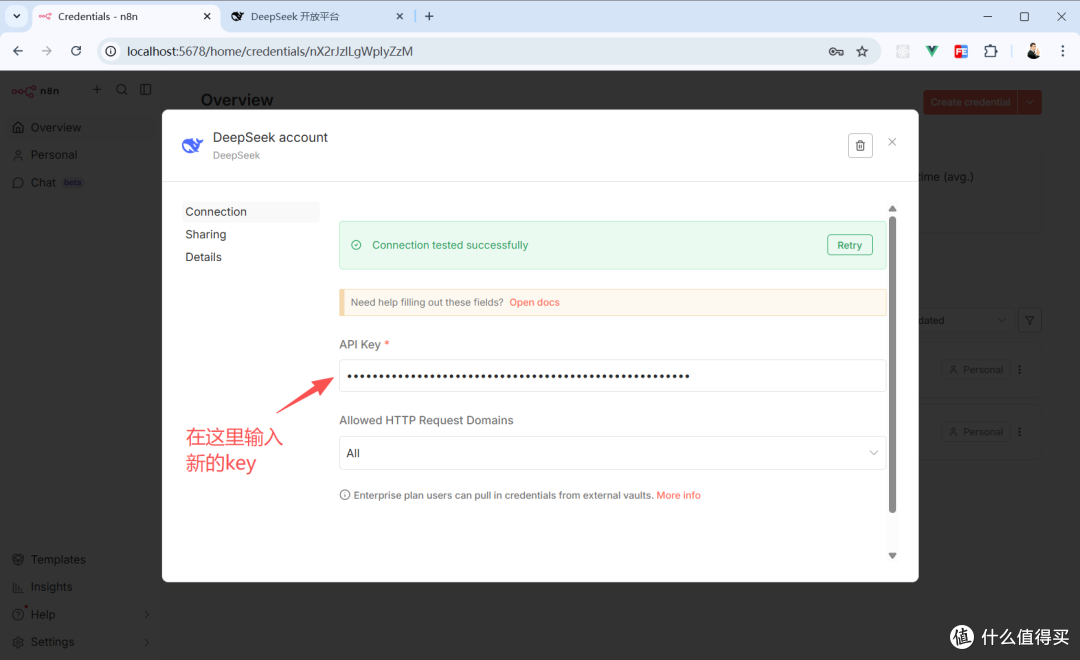Click the 'DeepSeek account' credential title

click(x=270, y=137)
